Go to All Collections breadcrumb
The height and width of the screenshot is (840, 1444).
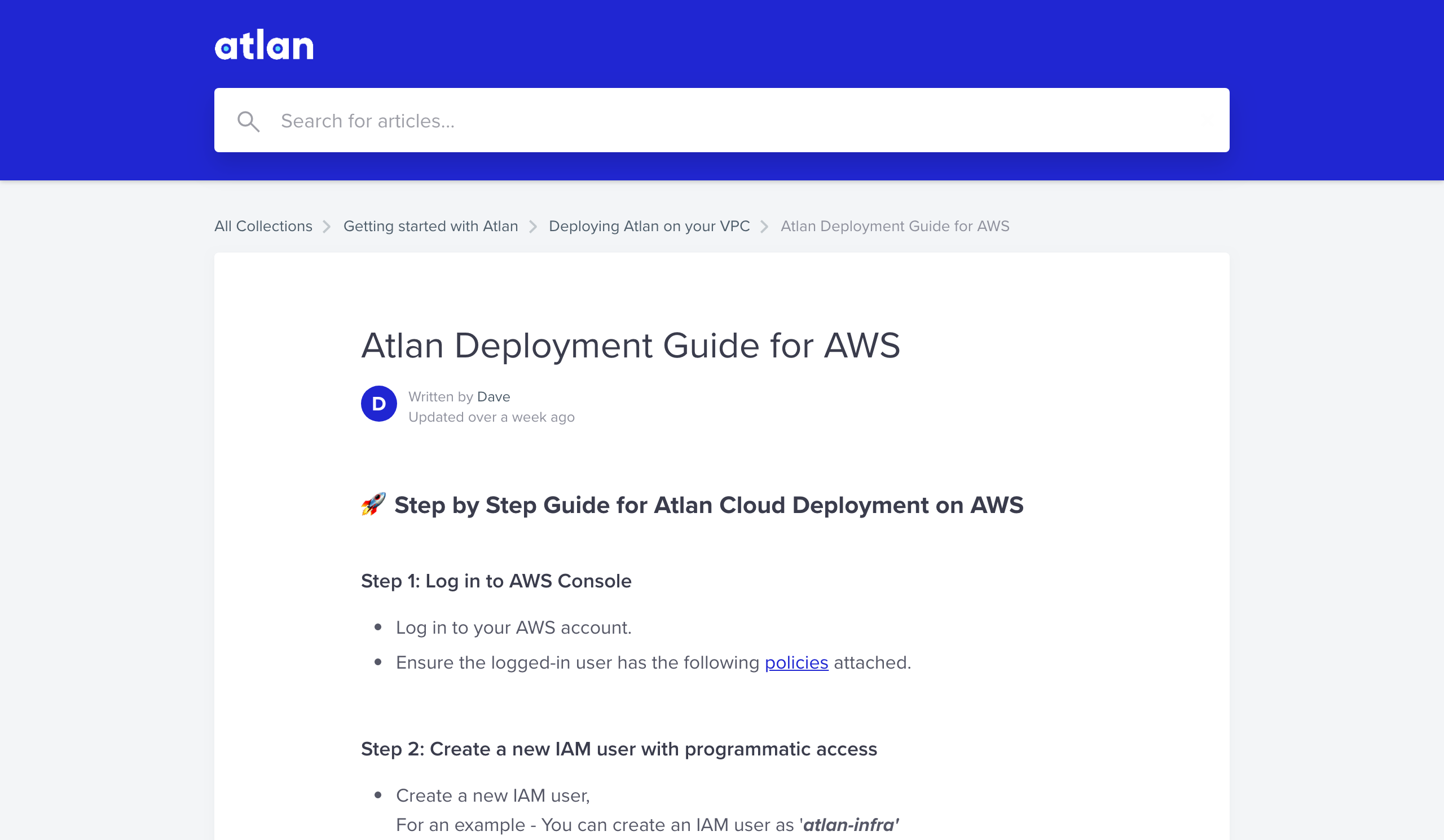pos(263,226)
